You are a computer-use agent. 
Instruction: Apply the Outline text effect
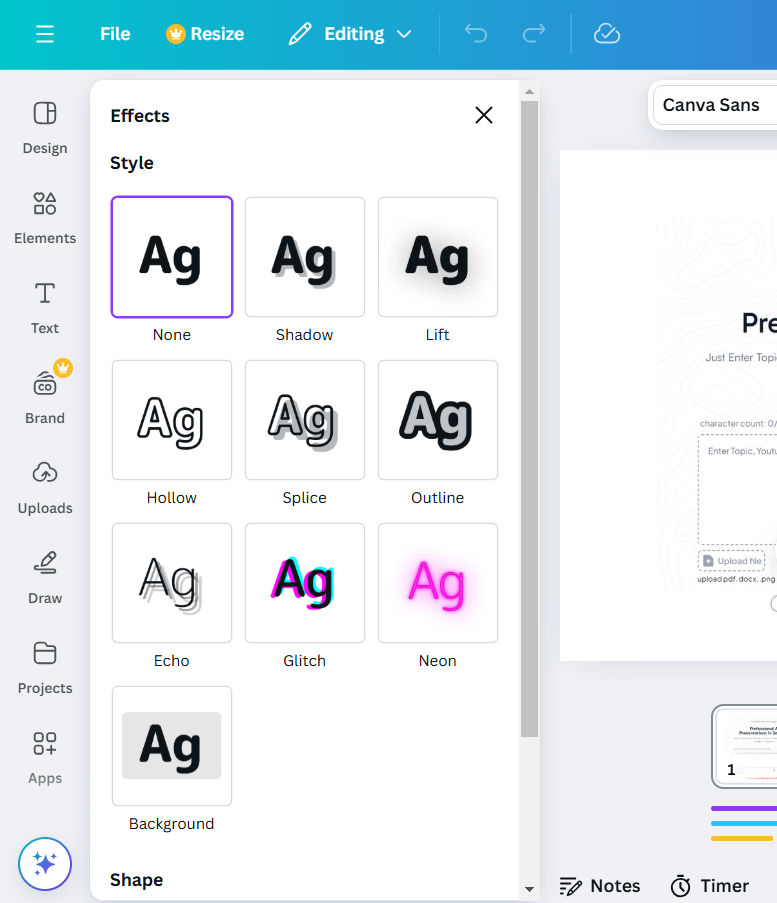point(438,420)
